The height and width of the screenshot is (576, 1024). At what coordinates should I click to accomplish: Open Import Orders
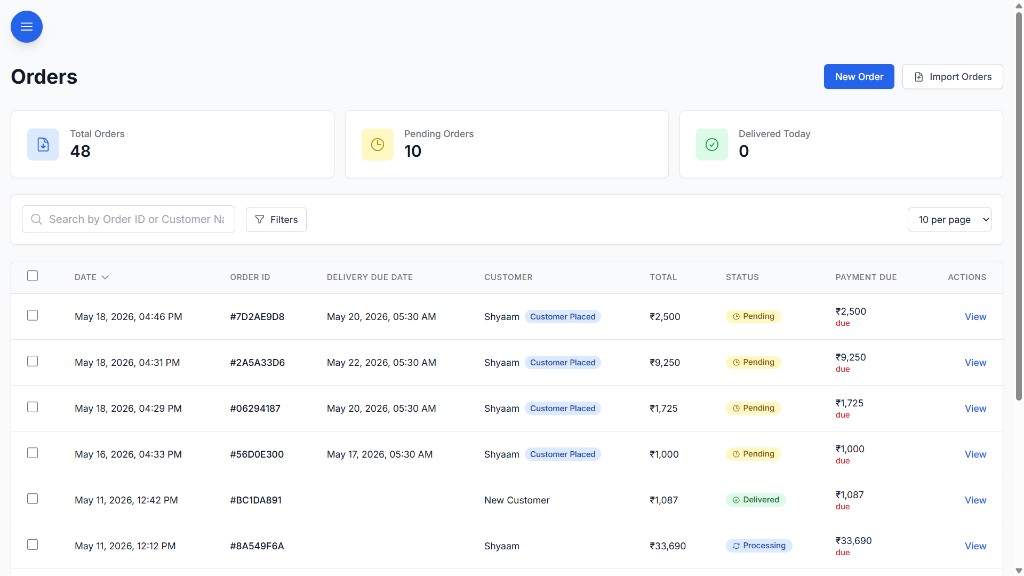[x=952, y=76]
